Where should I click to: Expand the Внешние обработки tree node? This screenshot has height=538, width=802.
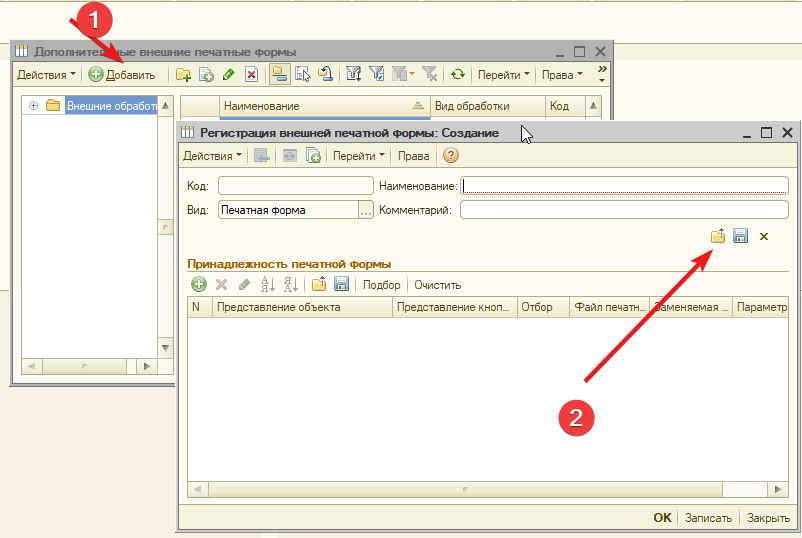pos(33,106)
